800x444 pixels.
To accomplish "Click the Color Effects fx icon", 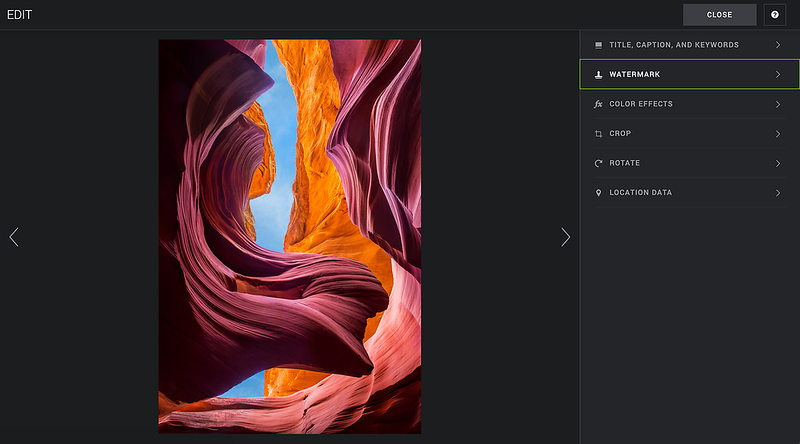I will 598,104.
